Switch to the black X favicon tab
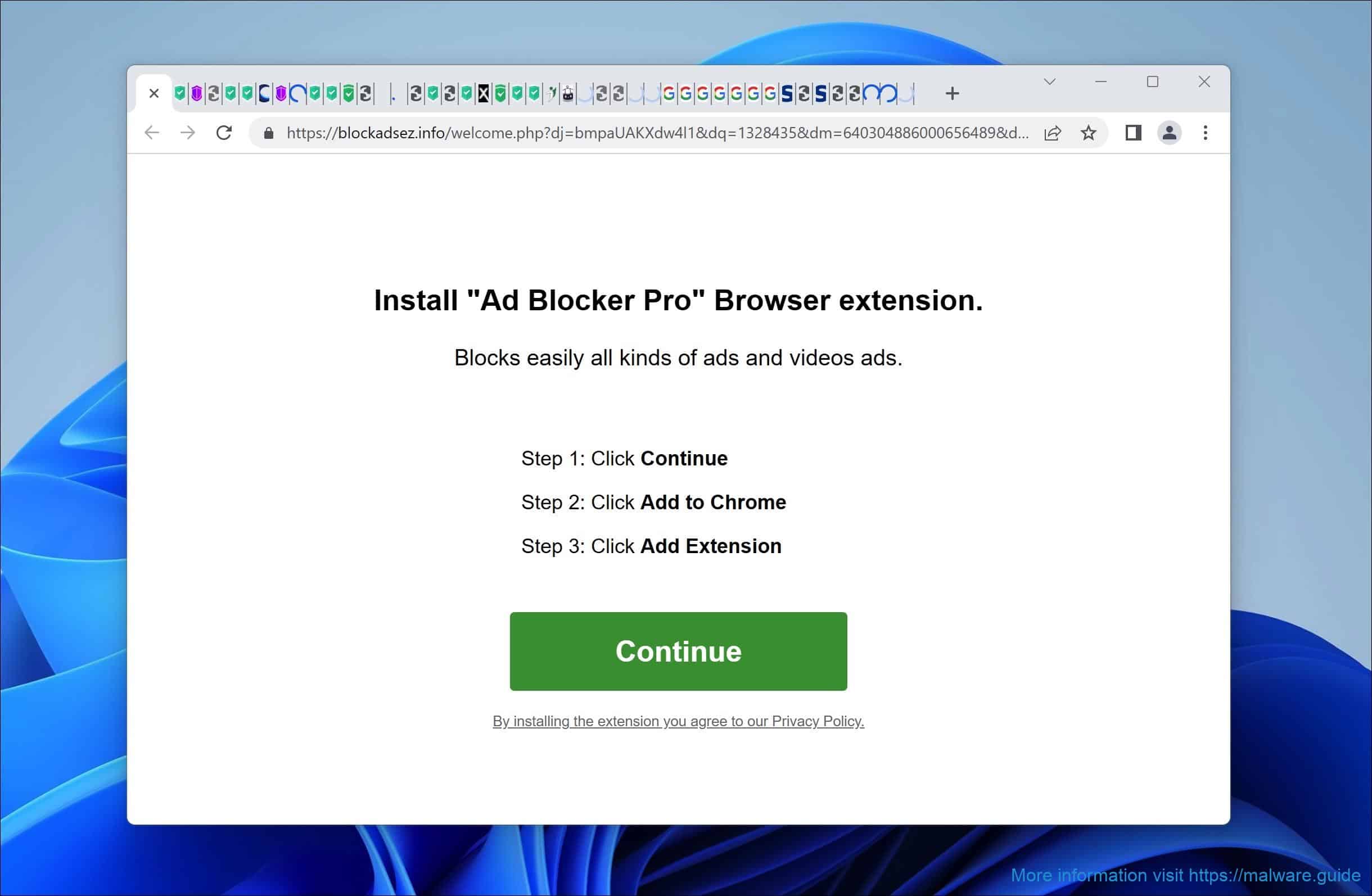 (483, 92)
